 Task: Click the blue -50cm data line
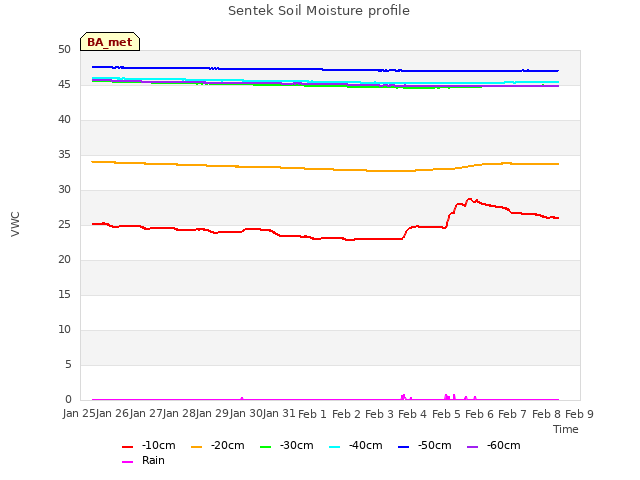325,70
